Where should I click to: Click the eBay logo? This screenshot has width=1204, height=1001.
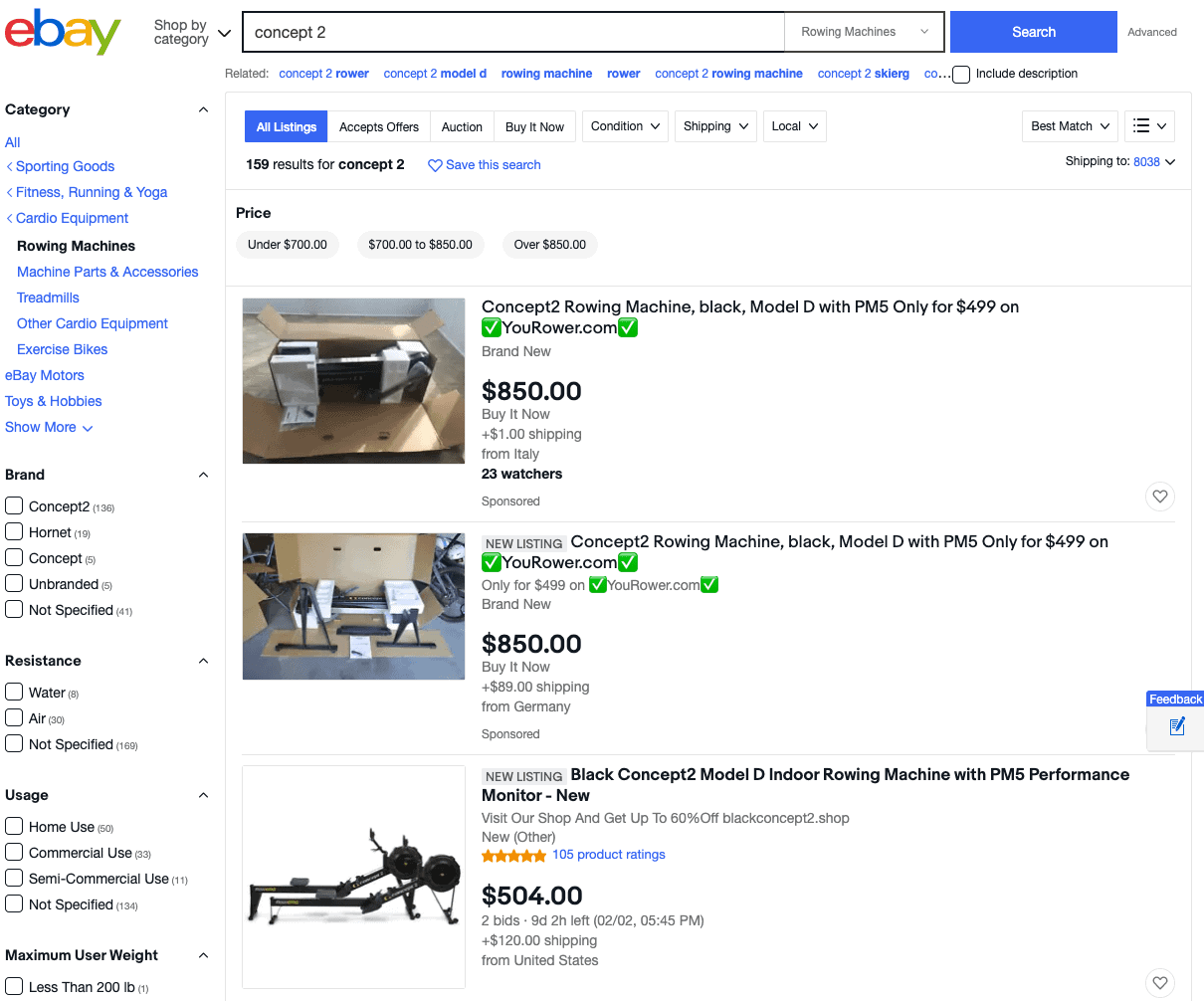click(x=62, y=31)
